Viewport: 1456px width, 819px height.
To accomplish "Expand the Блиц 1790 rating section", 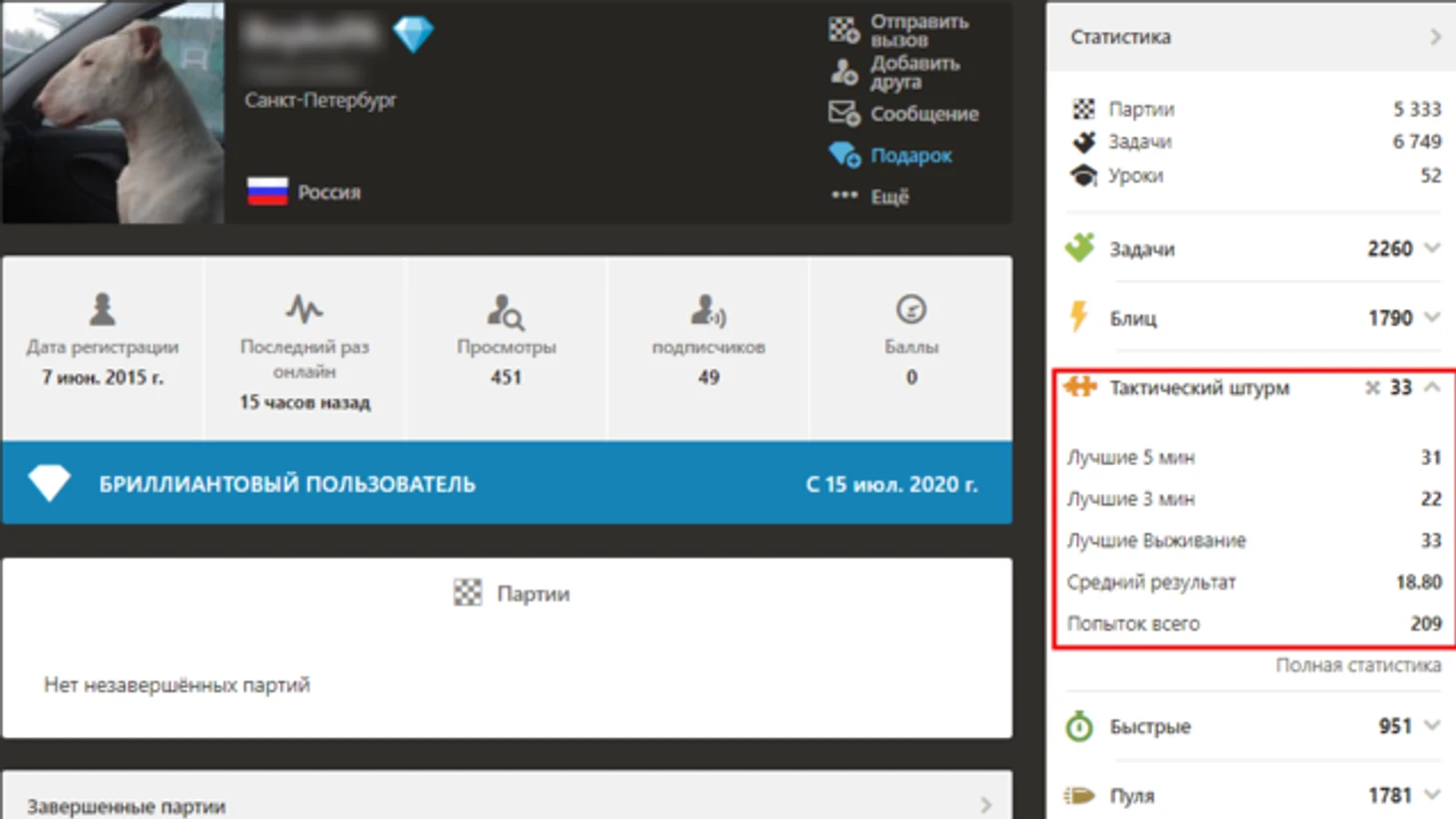I will (x=1432, y=317).
